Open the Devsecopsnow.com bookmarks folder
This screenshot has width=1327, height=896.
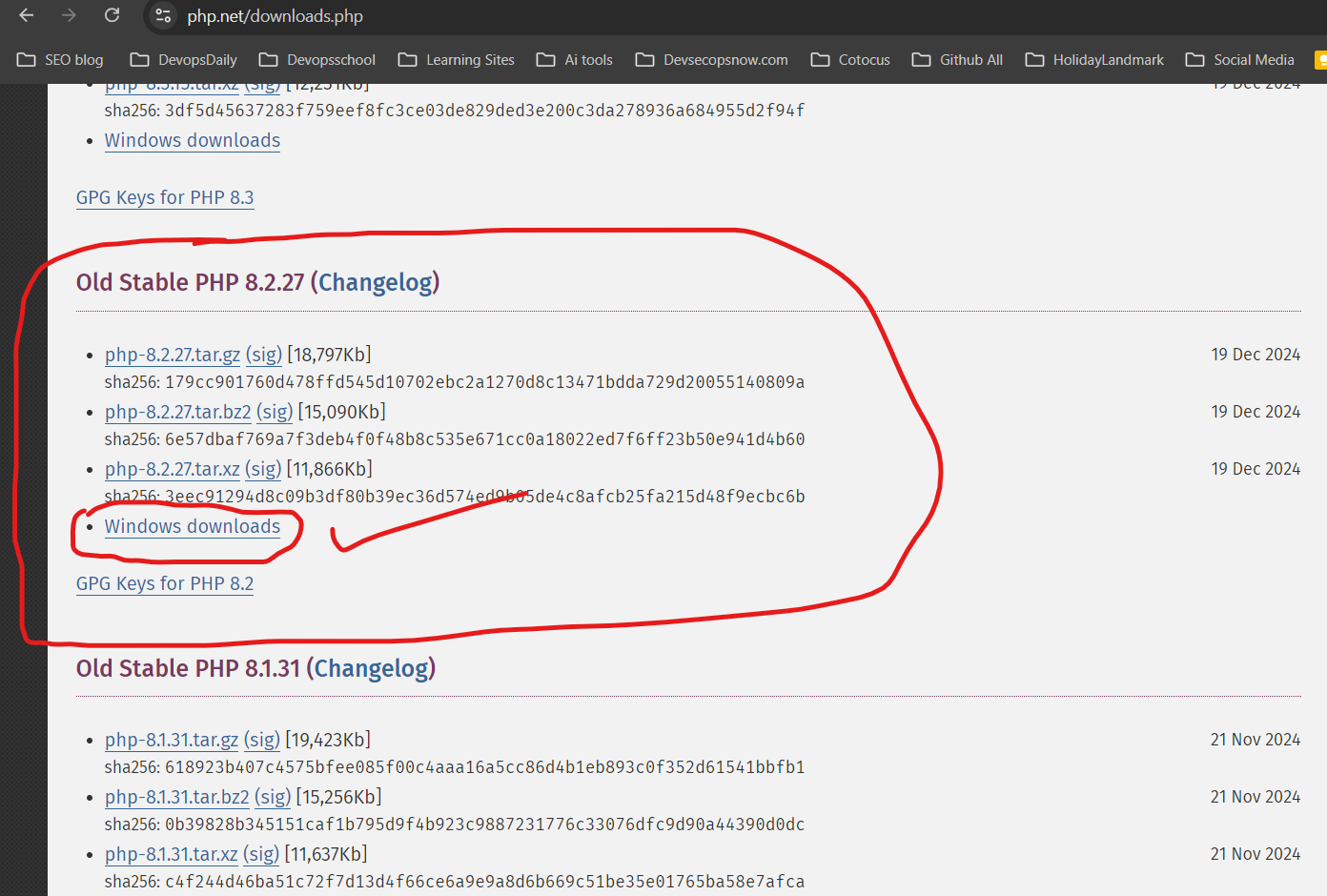pyautogui.click(x=711, y=59)
